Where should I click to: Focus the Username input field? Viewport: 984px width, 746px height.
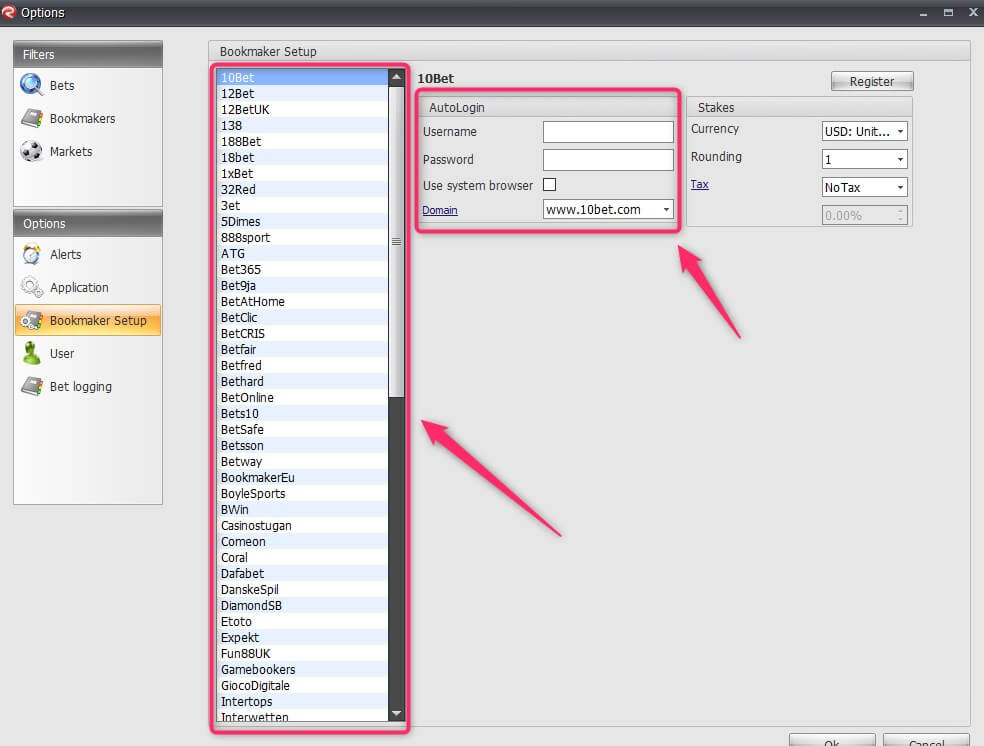tap(608, 132)
